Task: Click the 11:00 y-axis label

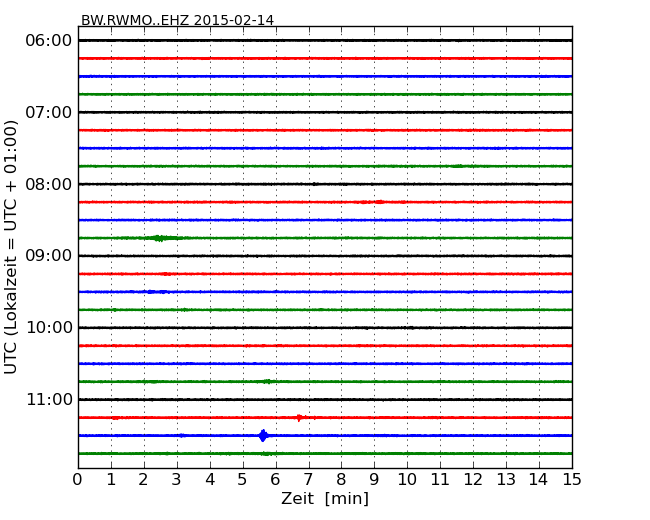Action: coord(49,399)
